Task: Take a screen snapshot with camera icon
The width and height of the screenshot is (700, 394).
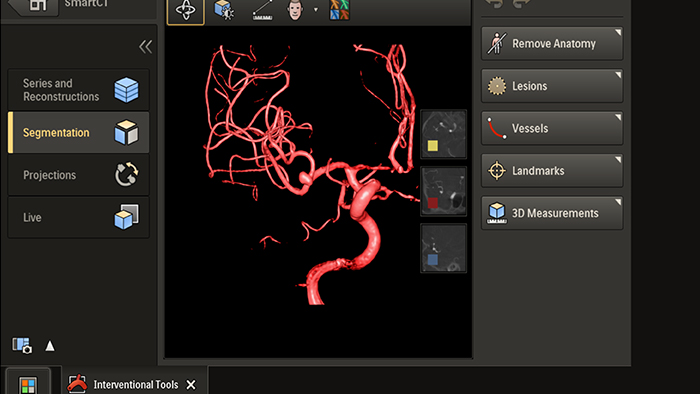Action: (22, 345)
